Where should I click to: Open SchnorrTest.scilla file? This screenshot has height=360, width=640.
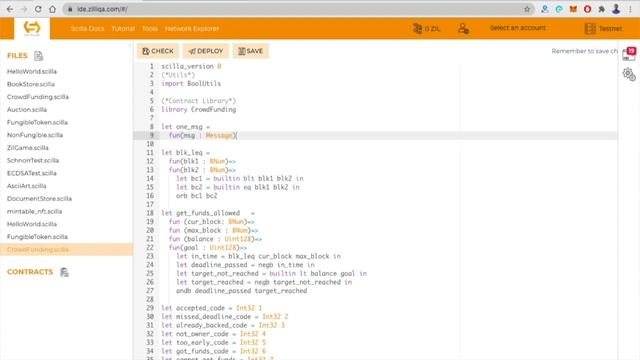pyautogui.click(x=33, y=160)
